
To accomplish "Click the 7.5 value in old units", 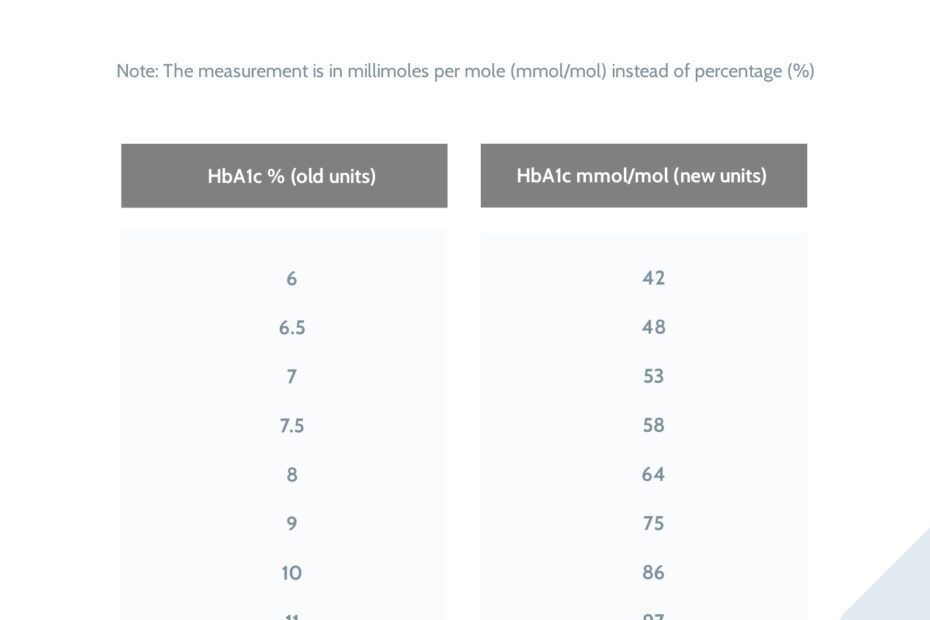I will (x=292, y=426).
